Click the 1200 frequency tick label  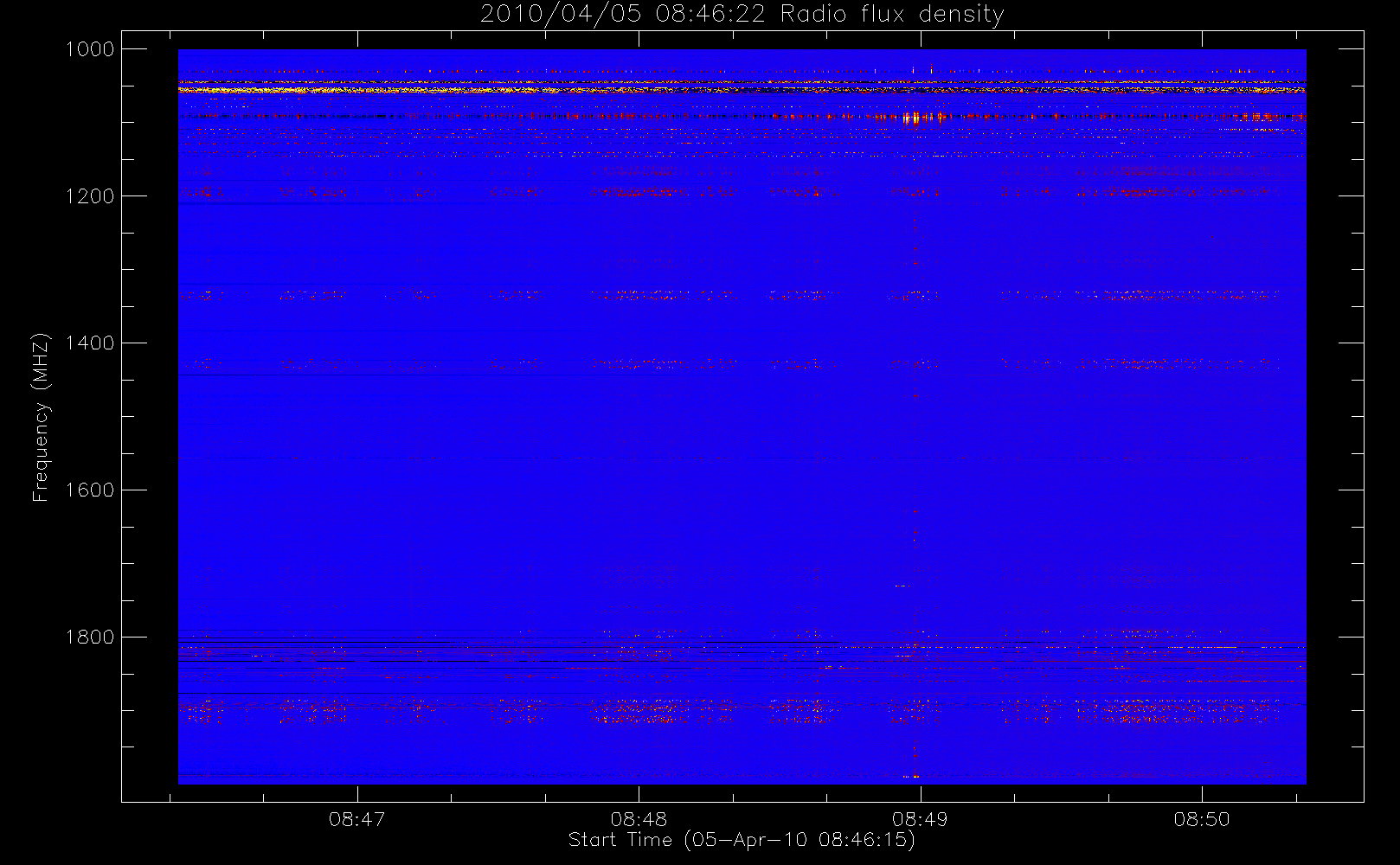tap(90, 196)
